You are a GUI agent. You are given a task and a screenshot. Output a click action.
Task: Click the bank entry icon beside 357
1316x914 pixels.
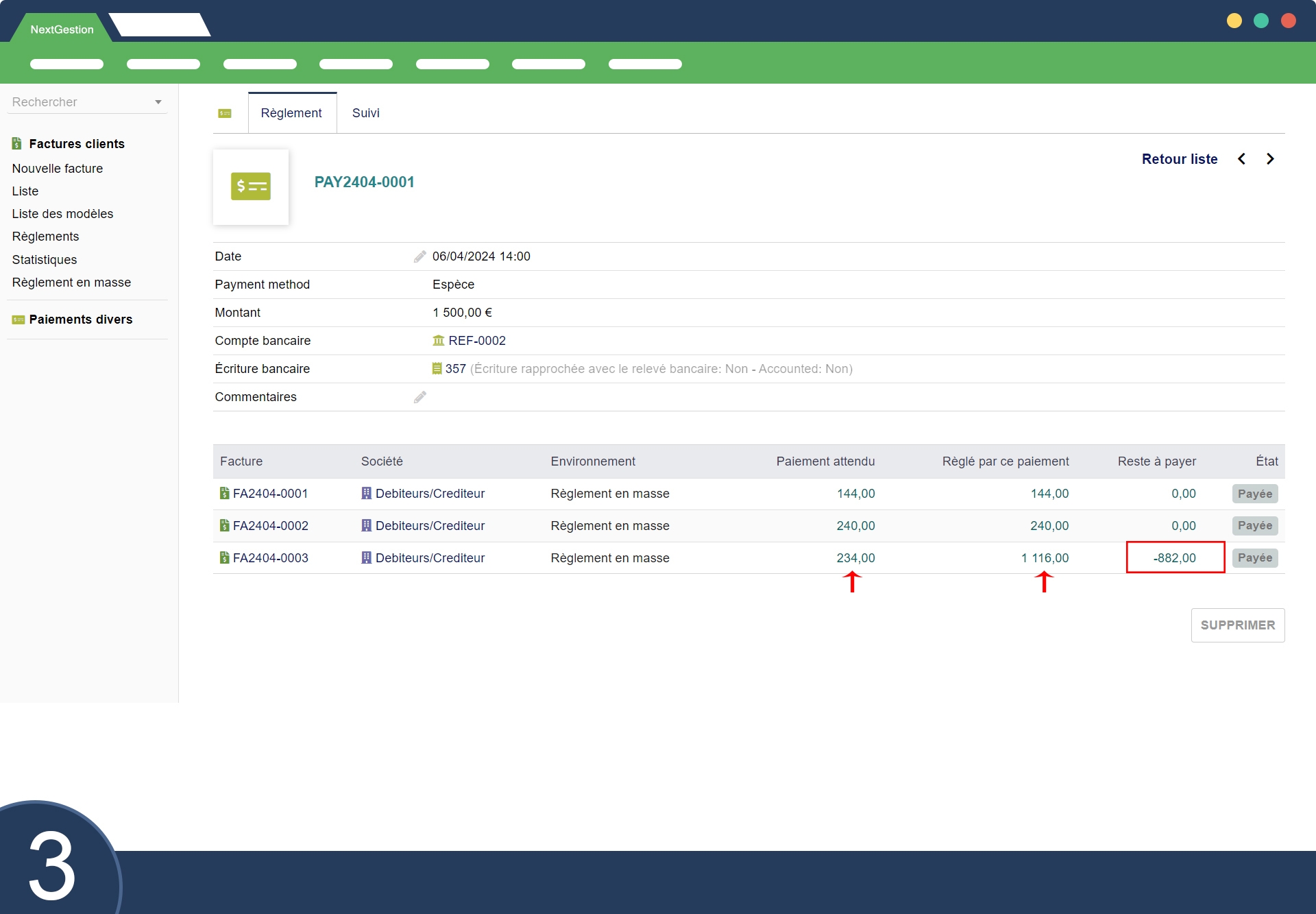[437, 369]
